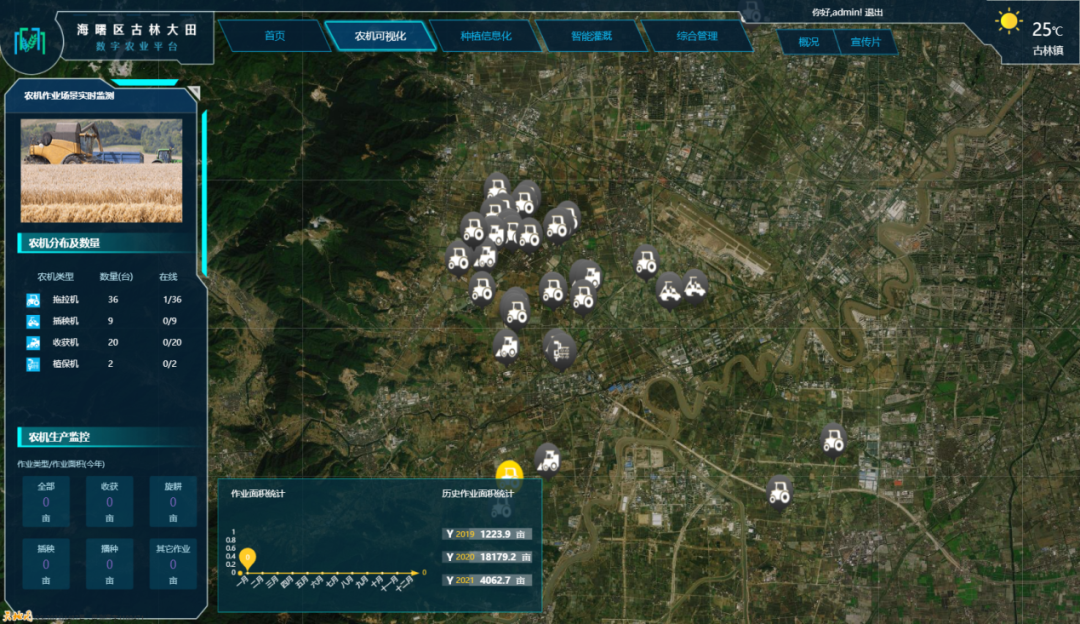Click the 插秧机 transplanter type icon

(33, 321)
